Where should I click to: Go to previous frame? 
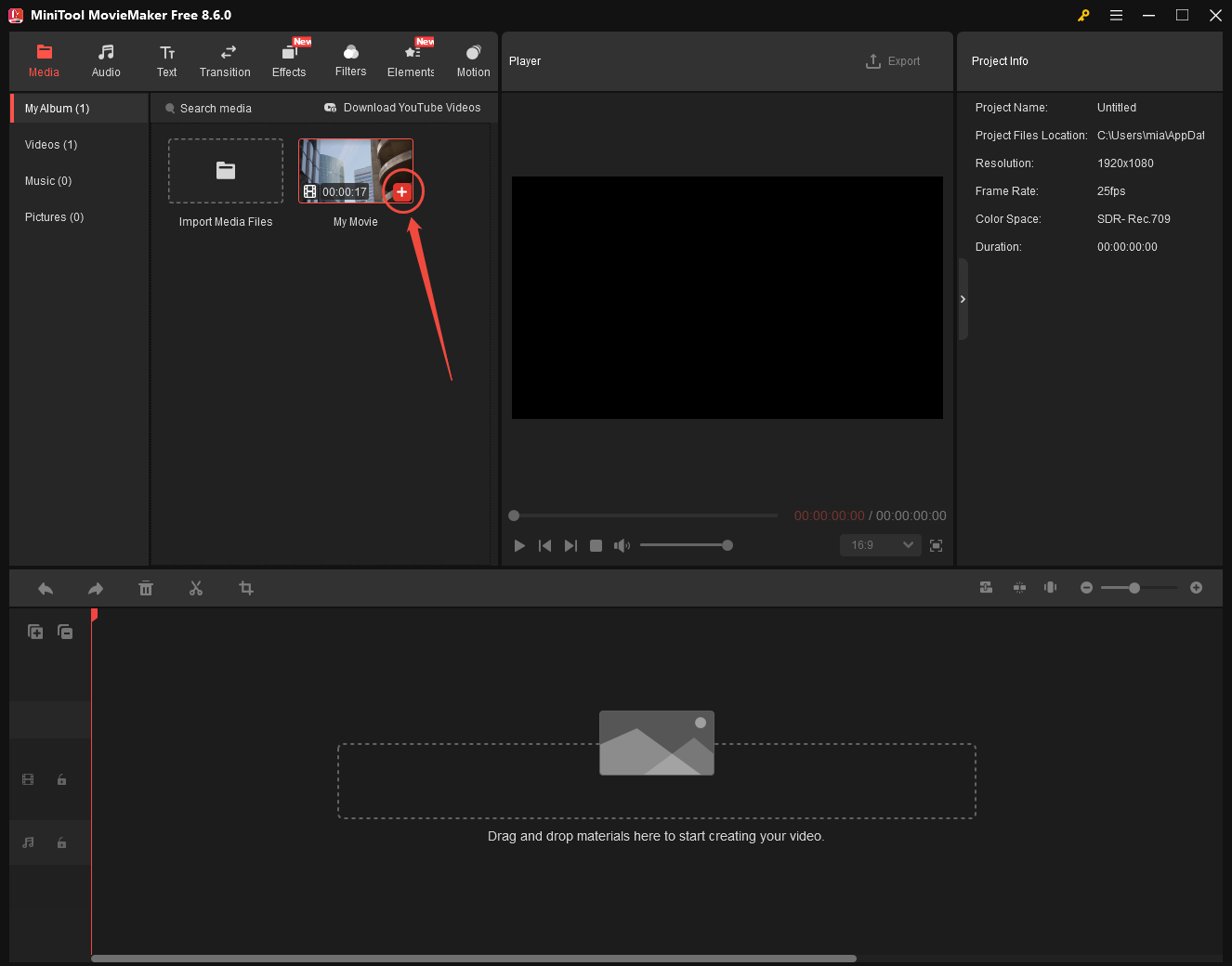click(x=544, y=545)
